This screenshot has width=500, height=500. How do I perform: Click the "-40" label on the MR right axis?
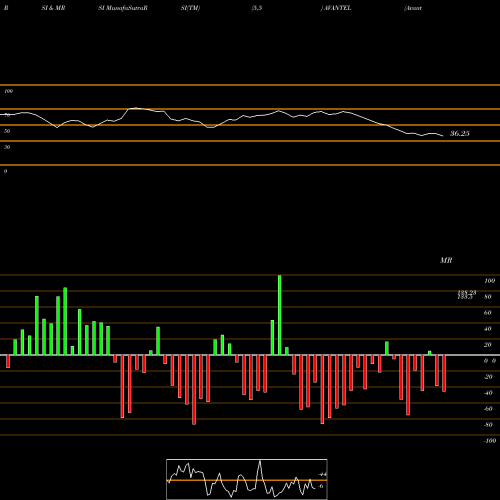coord(488,393)
